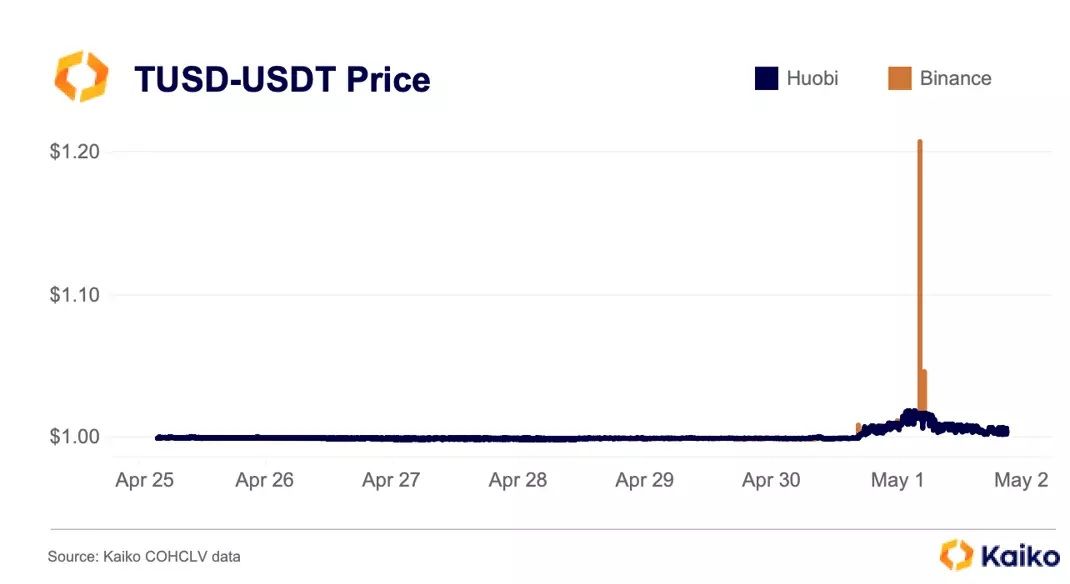Click the $1.20 y-axis label
This screenshot has height=584, width=1070.
(x=74, y=152)
